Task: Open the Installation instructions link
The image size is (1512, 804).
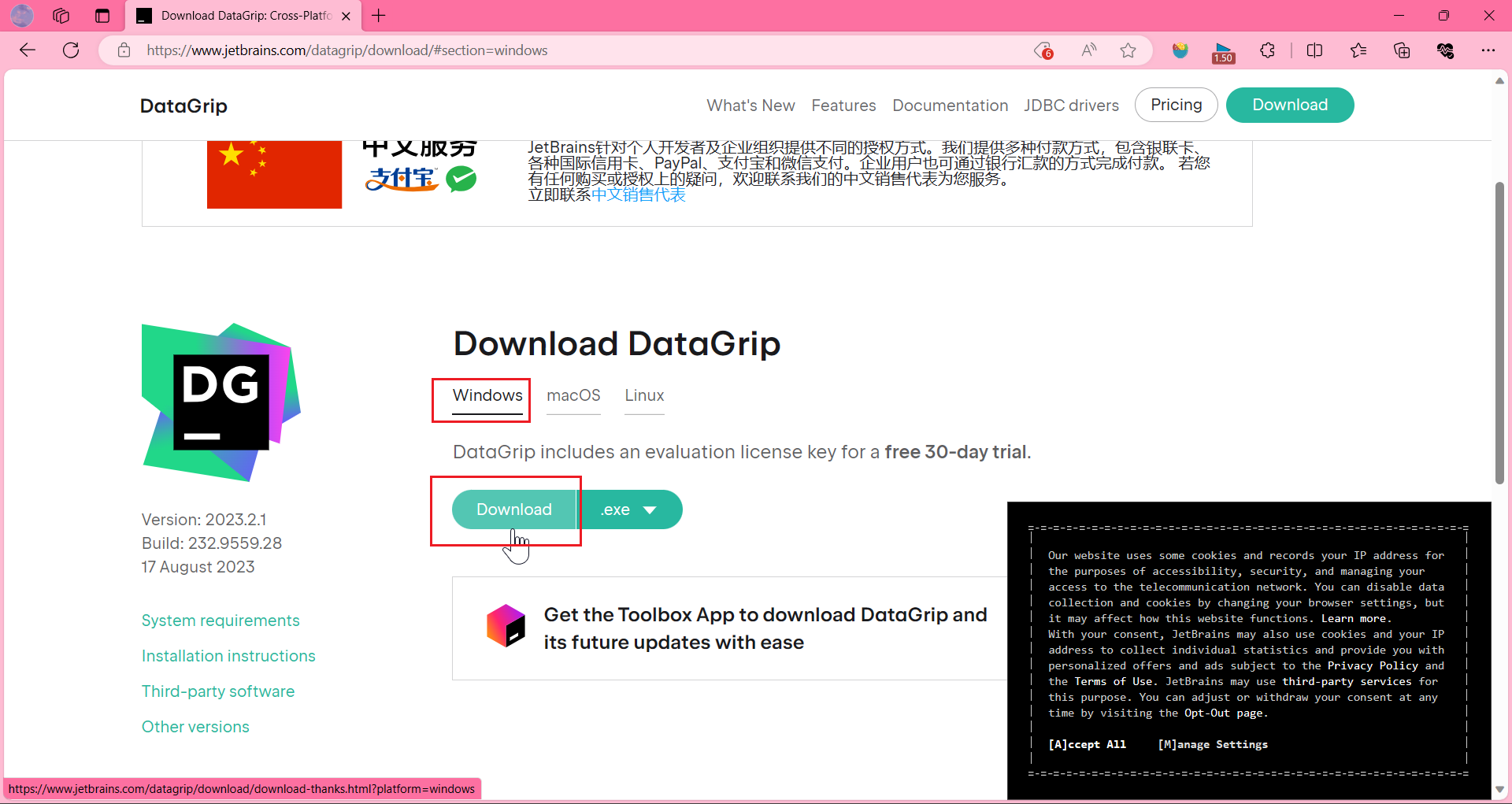Action: [228, 656]
